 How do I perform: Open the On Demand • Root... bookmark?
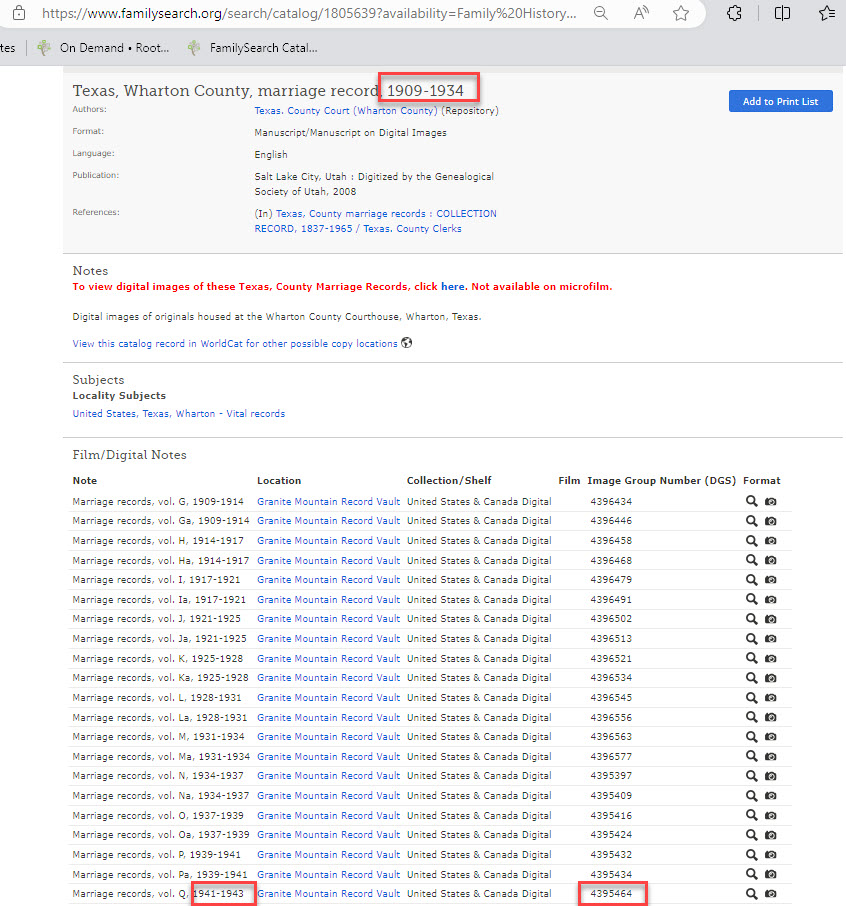(x=103, y=48)
